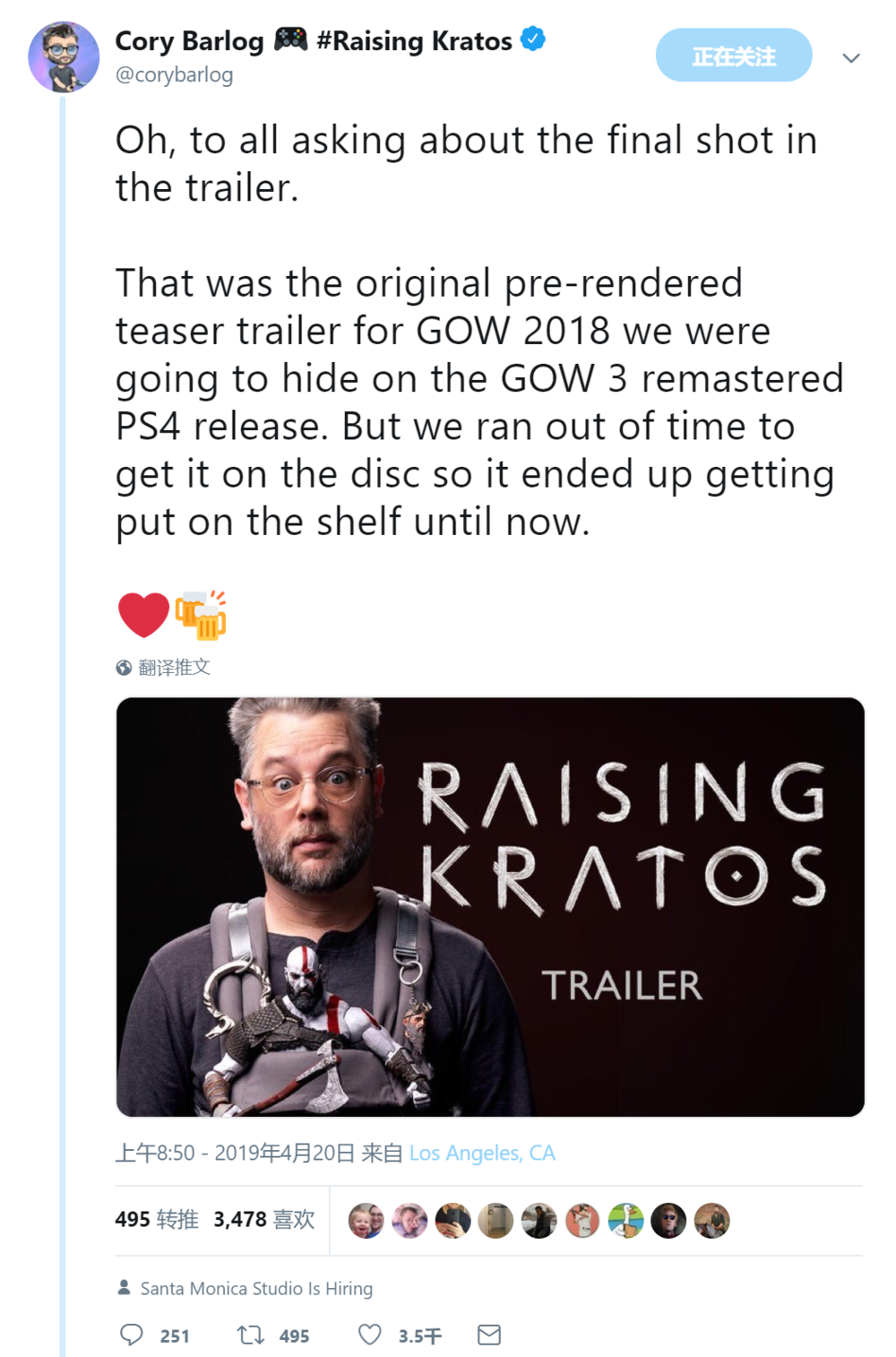896x1357 pixels.
Task: Toggle the blue following button
Action: pos(734,56)
